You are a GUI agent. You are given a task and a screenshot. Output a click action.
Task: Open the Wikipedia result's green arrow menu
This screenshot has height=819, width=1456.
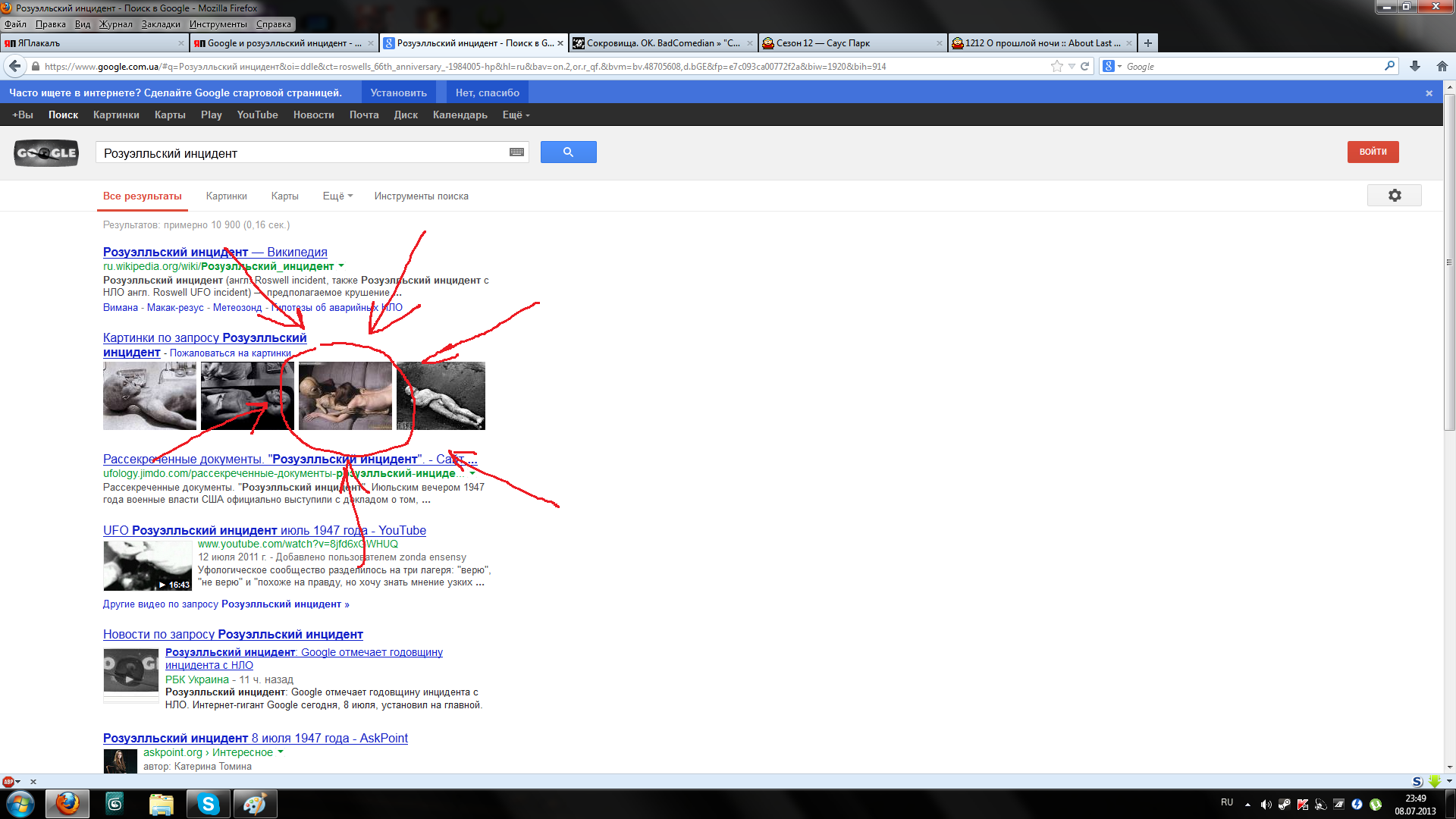coord(341,266)
